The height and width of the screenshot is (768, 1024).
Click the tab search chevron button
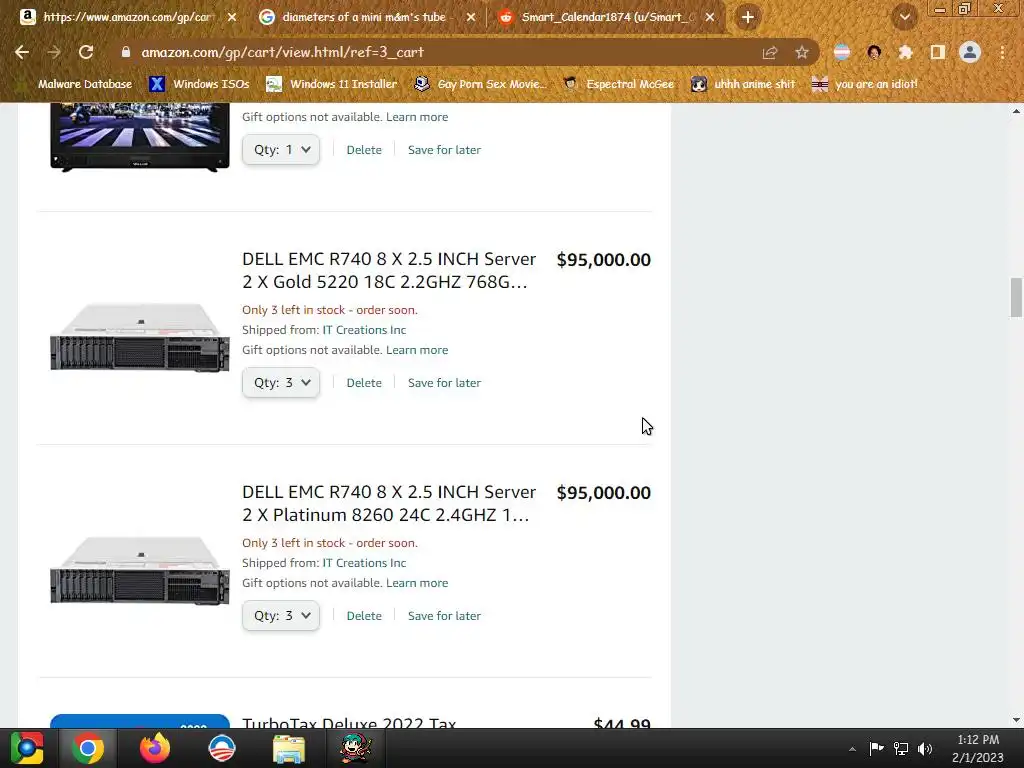coord(904,17)
